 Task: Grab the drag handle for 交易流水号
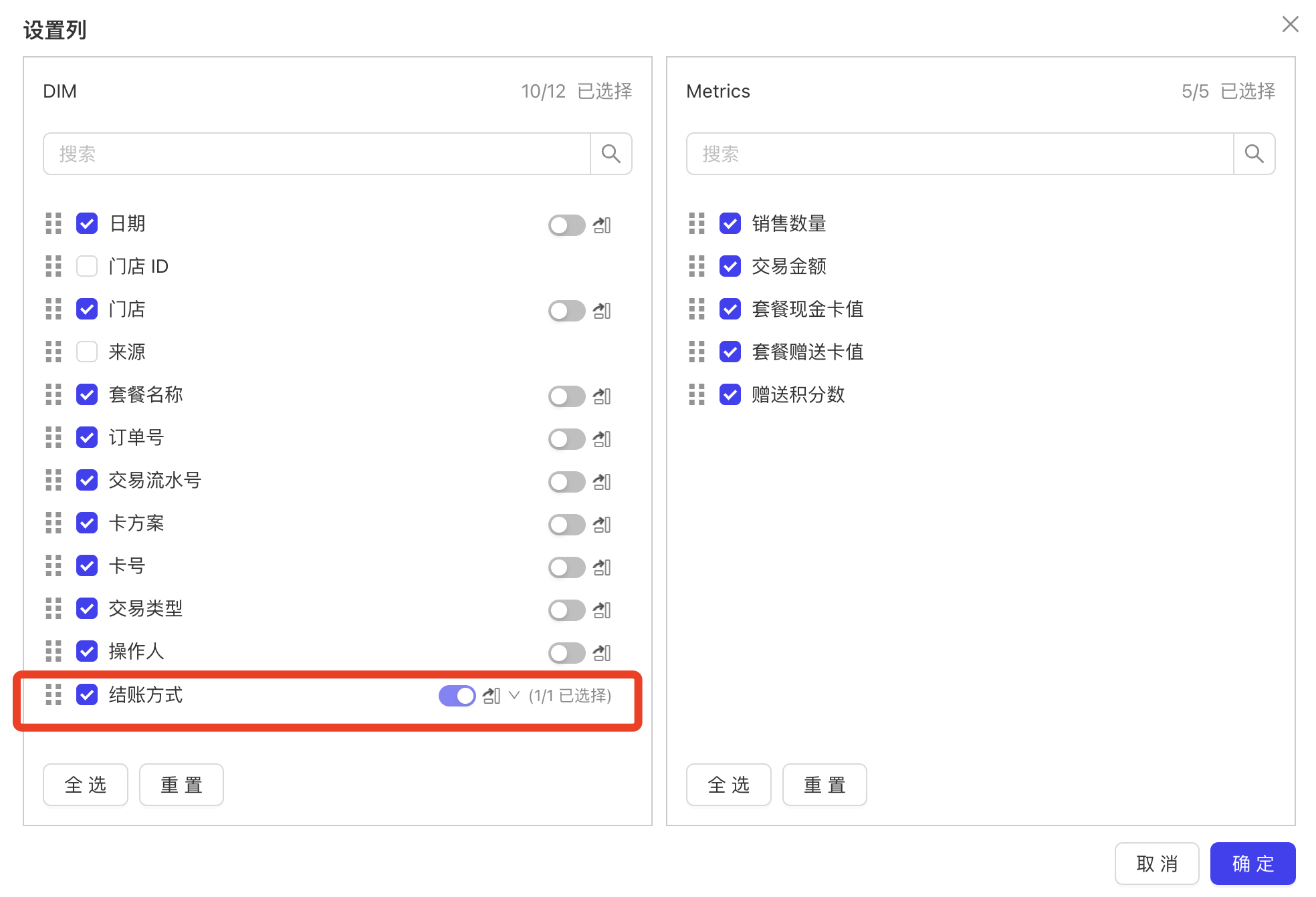click(x=53, y=480)
